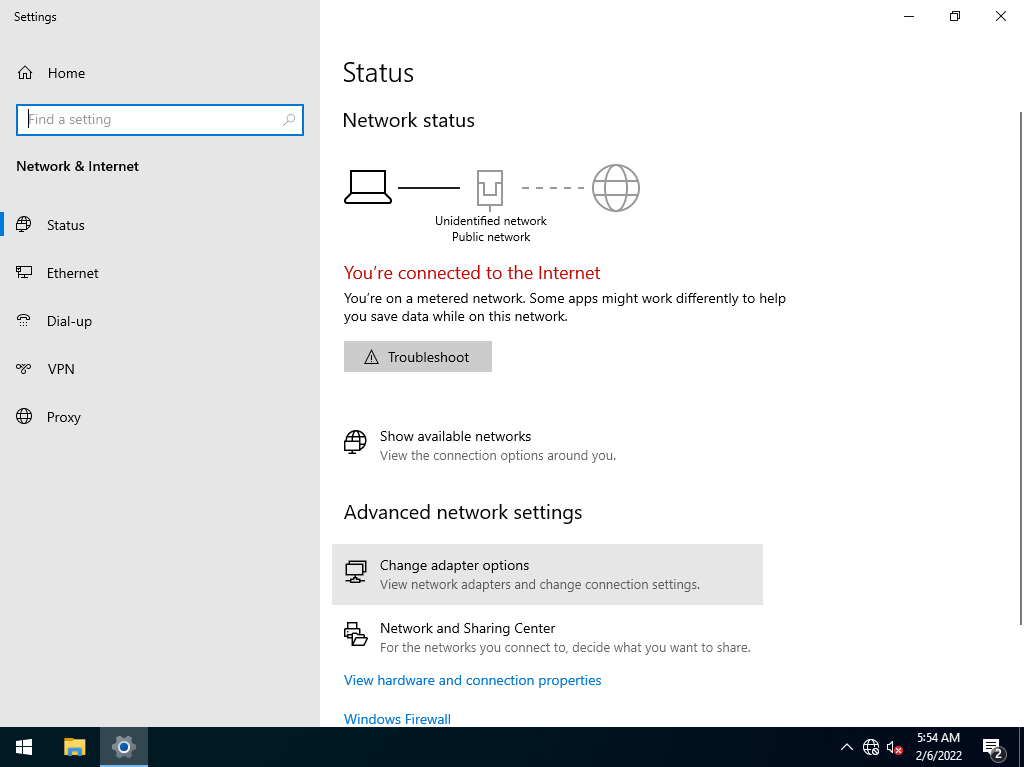Viewport: 1024px width, 767px height.
Task: Click the VPN icon in sidebar
Action: tap(24, 369)
